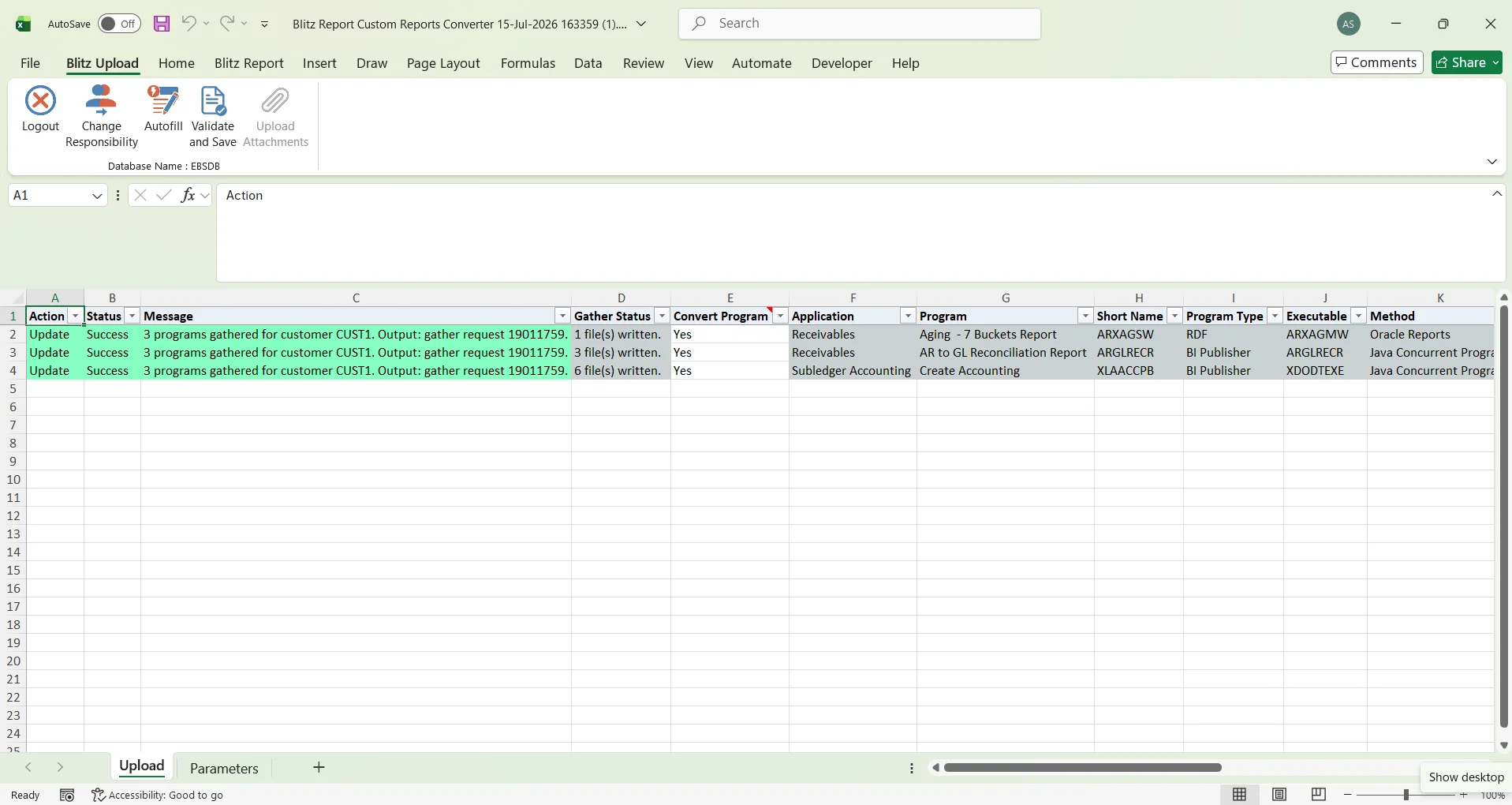This screenshot has height=805, width=1512.
Task: Open the Developer ribbon tab
Action: point(842,63)
